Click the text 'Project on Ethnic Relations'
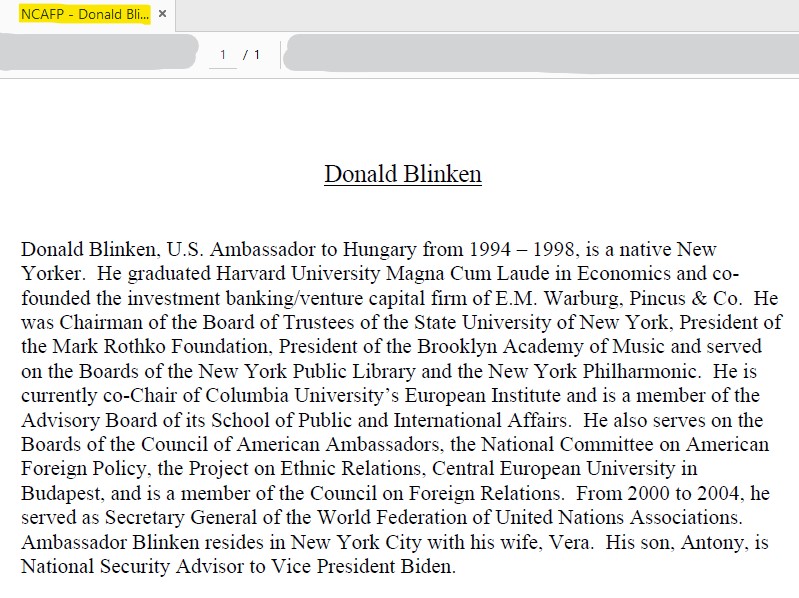The width and height of the screenshot is (799, 598). pos(305,468)
